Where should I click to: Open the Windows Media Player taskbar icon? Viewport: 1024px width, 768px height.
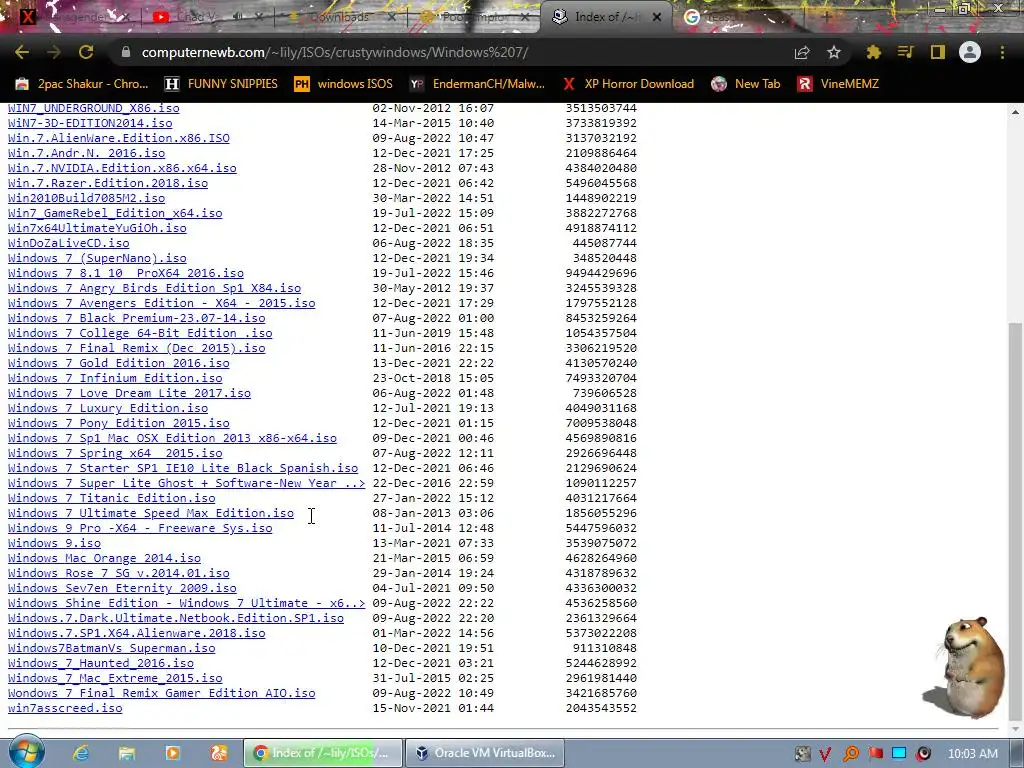tap(172, 753)
